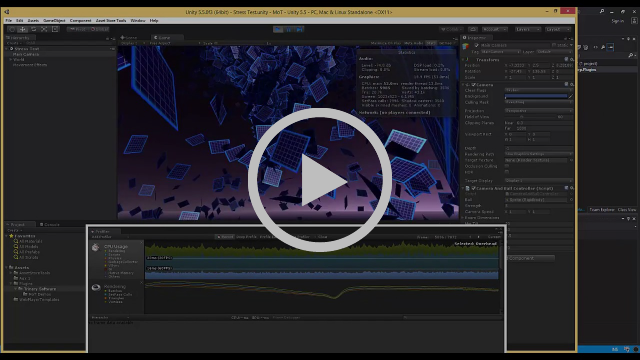
Task: Switch to the Console tab
Action: point(49,224)
